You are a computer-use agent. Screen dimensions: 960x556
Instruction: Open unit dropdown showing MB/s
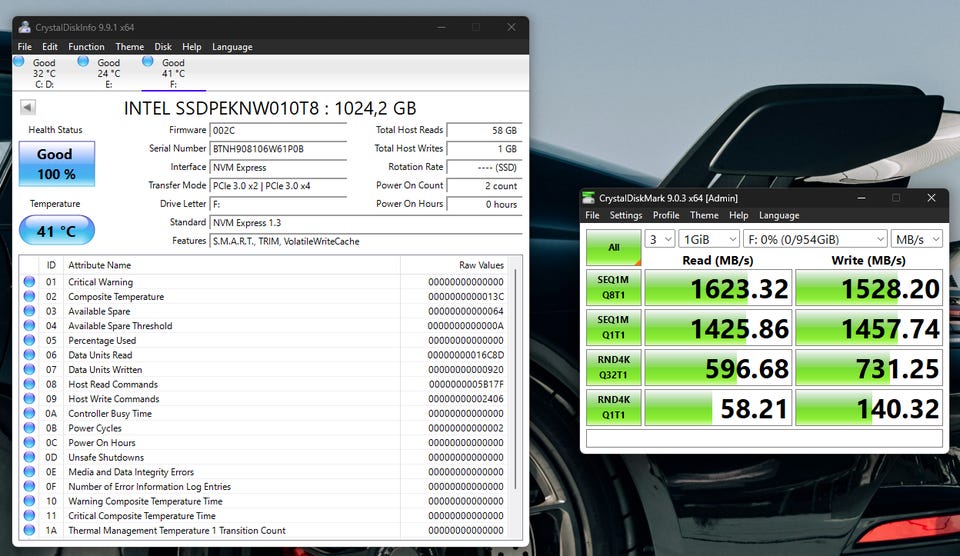pyautogui.click(x=917, y=239)
